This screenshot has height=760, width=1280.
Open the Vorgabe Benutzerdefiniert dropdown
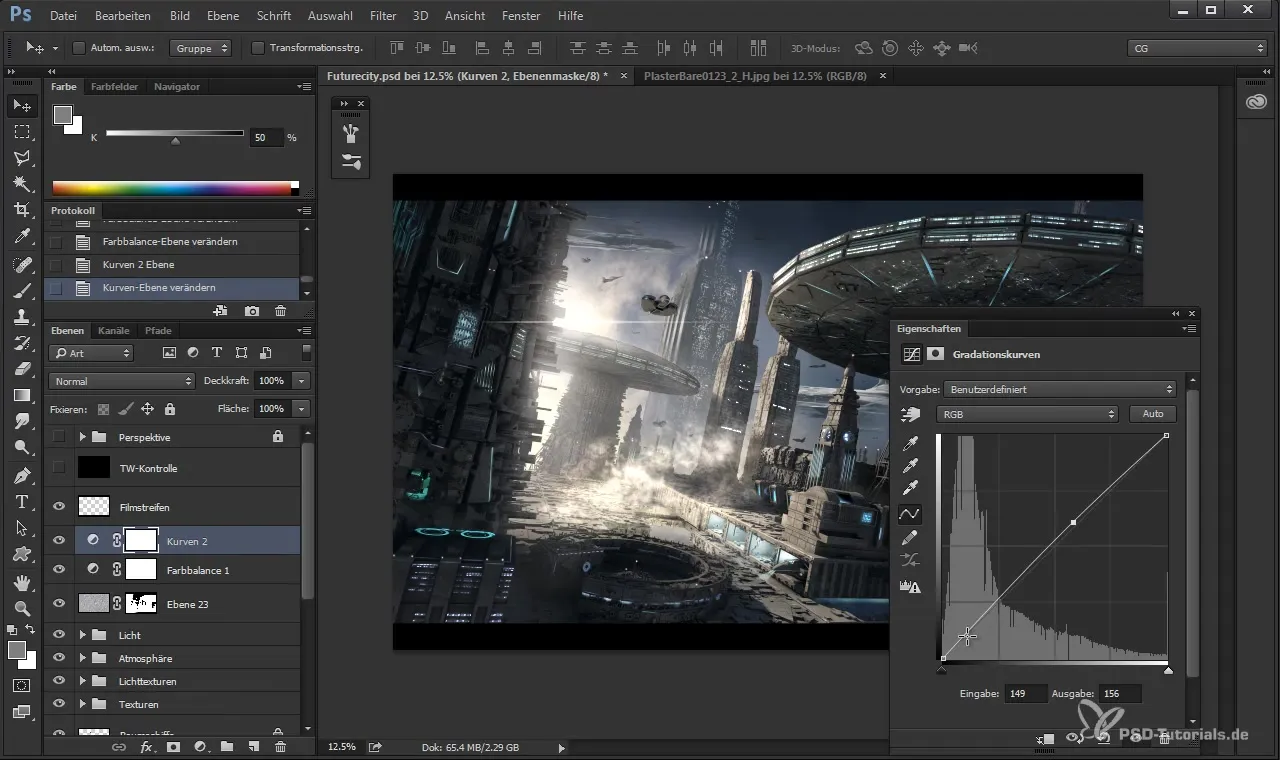1061,389
